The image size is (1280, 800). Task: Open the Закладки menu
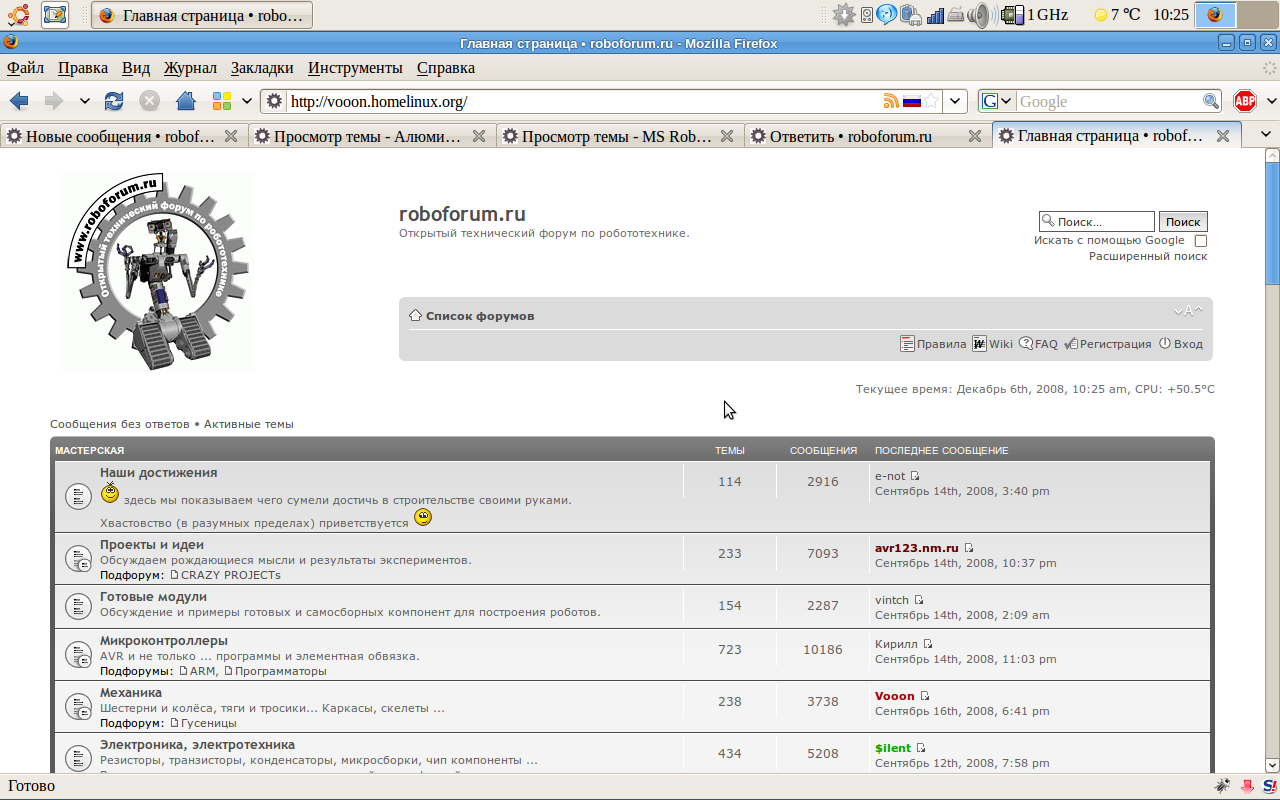tap(262, 68)
